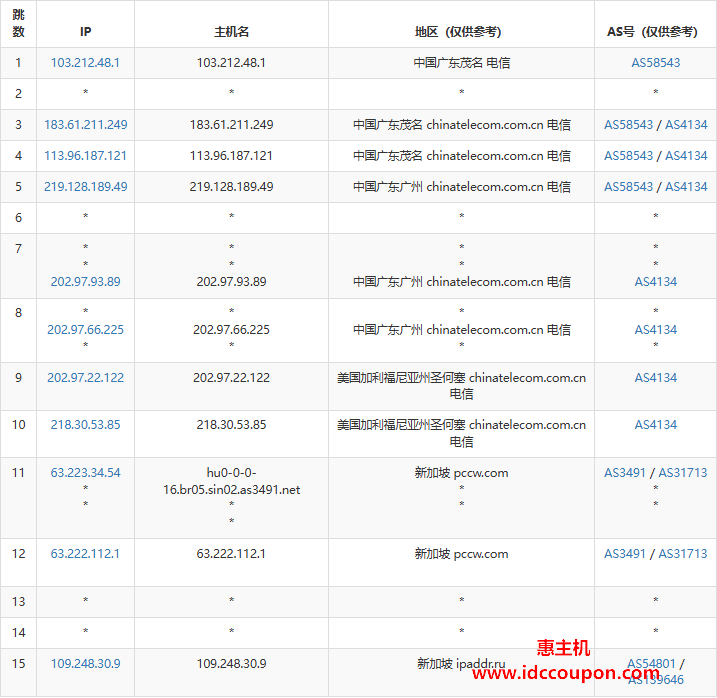Click AS4134 link in hop 7 row
The image size is (717, 698).
click(x=656, y=282)
